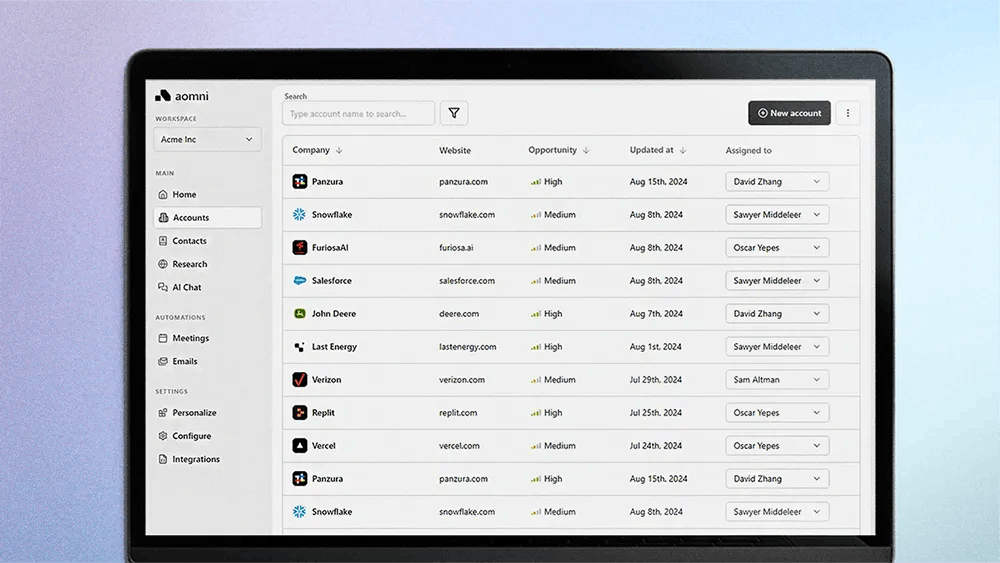This screenshot has height=563, width=1000.
Task: Open the filter funnel icon
Action: [x=454, y=113]
